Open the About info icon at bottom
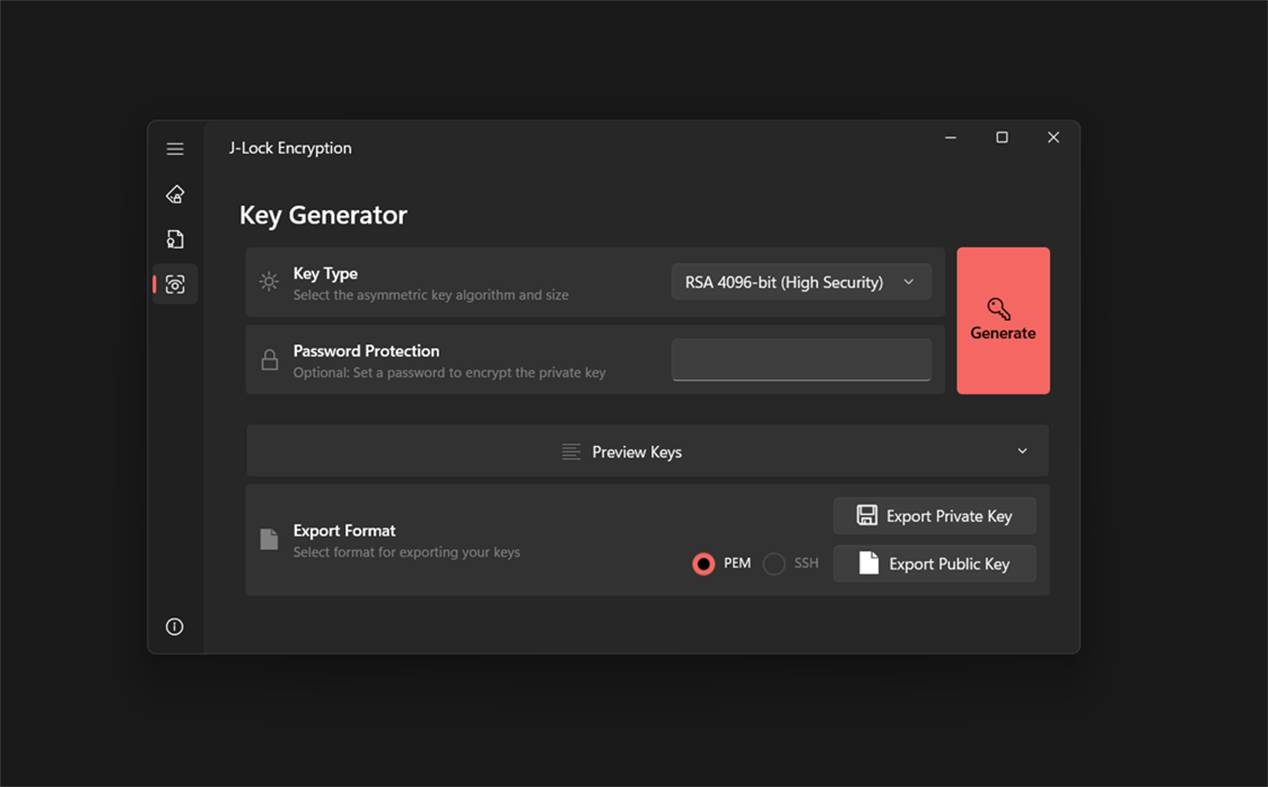Image resolution: width=1268 pixels, height=787 pixels. pos(175,626)
